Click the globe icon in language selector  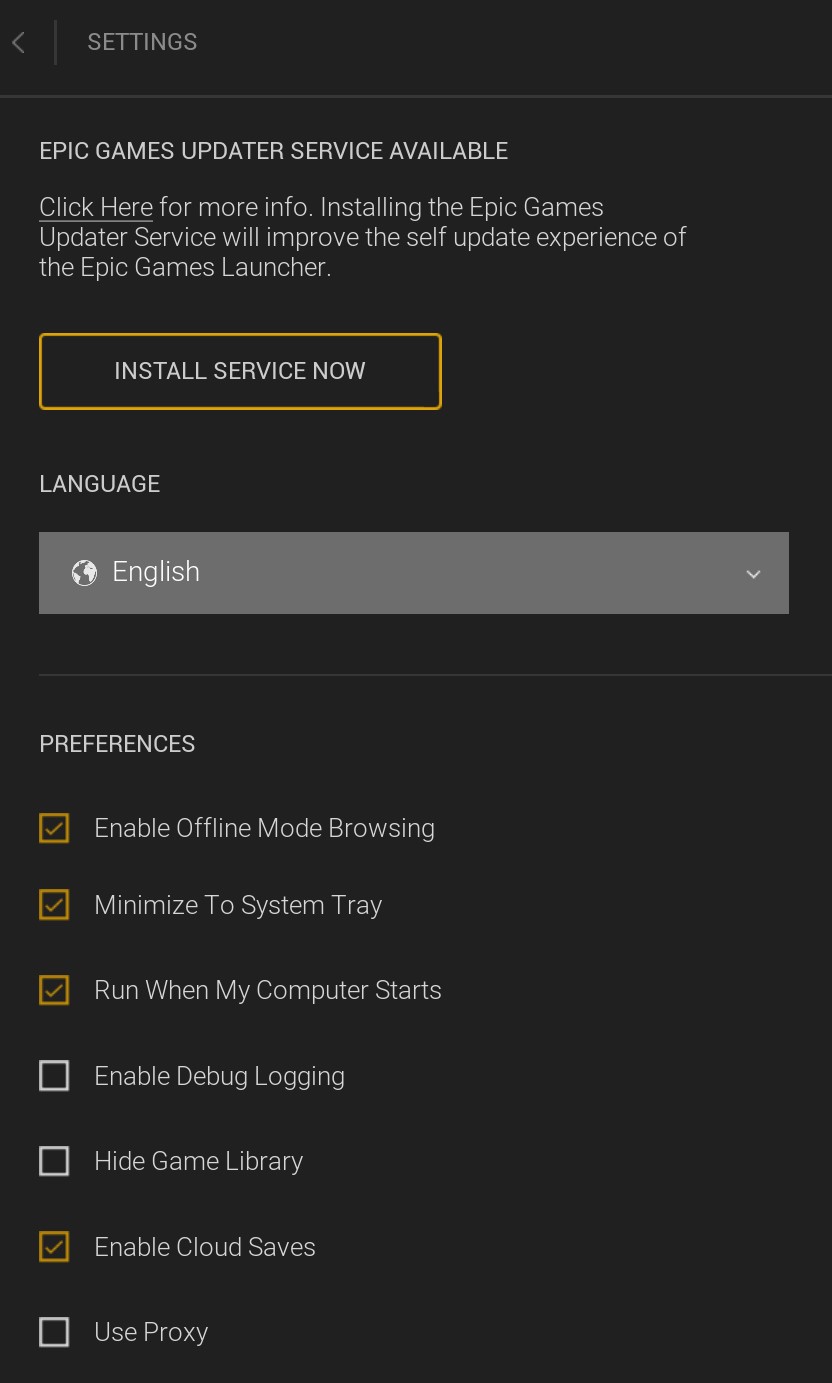84,572
